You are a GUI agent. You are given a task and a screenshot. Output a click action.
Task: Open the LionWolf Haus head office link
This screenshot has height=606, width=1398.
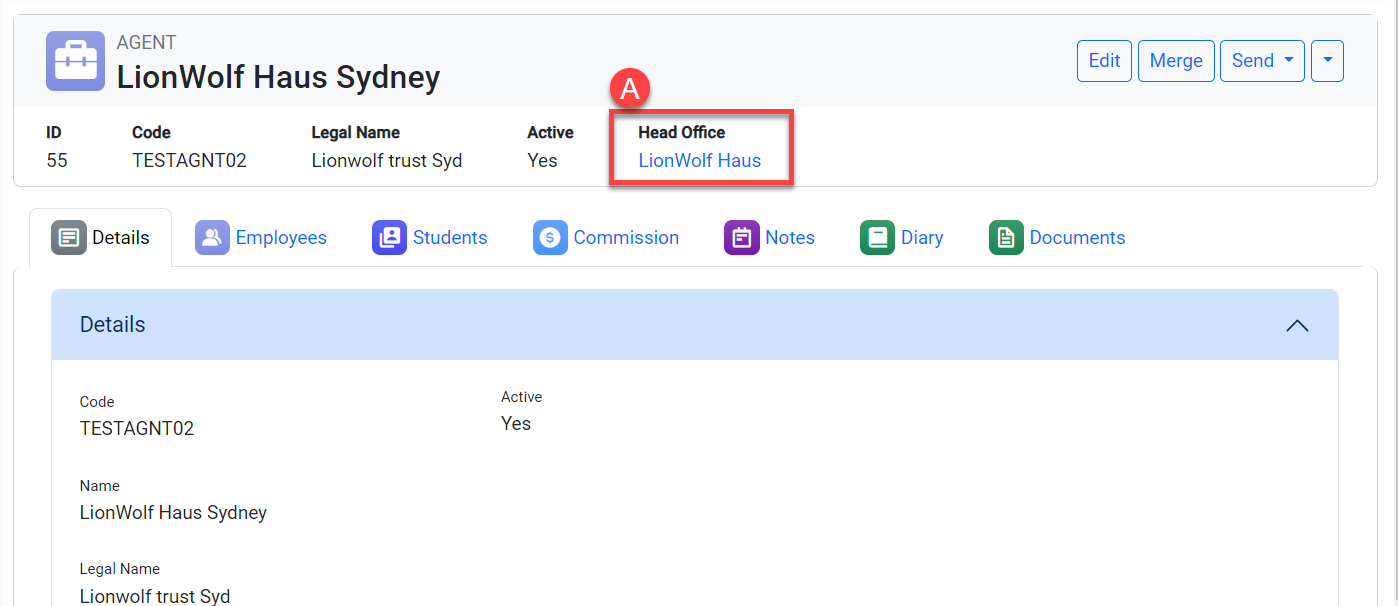699,161
